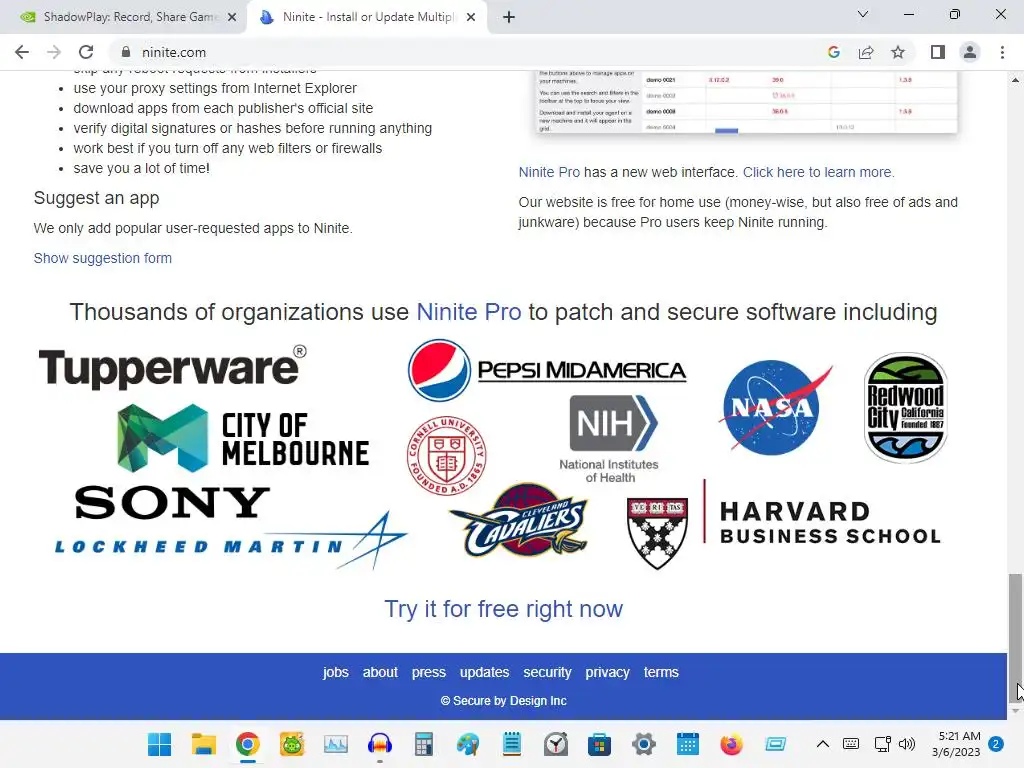Click the City of Melbourne logo
This screenshot has height=768, width=1024.
243,438
